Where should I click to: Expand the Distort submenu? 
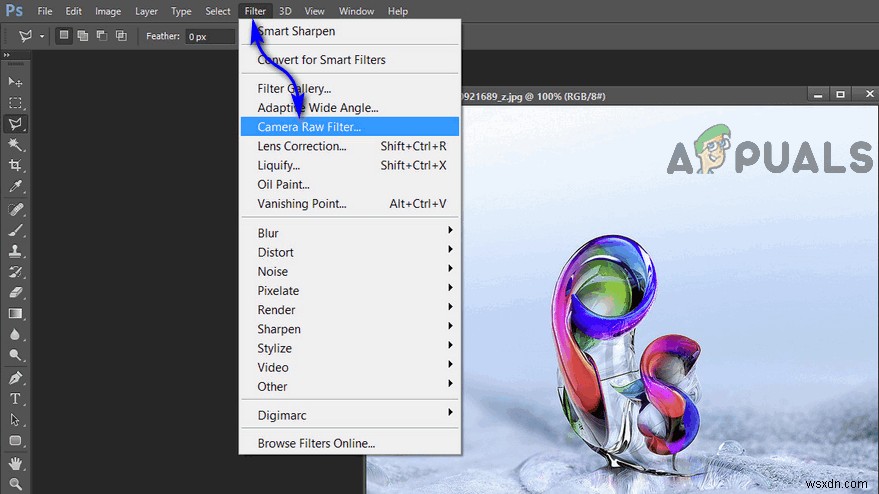[350, 252]
